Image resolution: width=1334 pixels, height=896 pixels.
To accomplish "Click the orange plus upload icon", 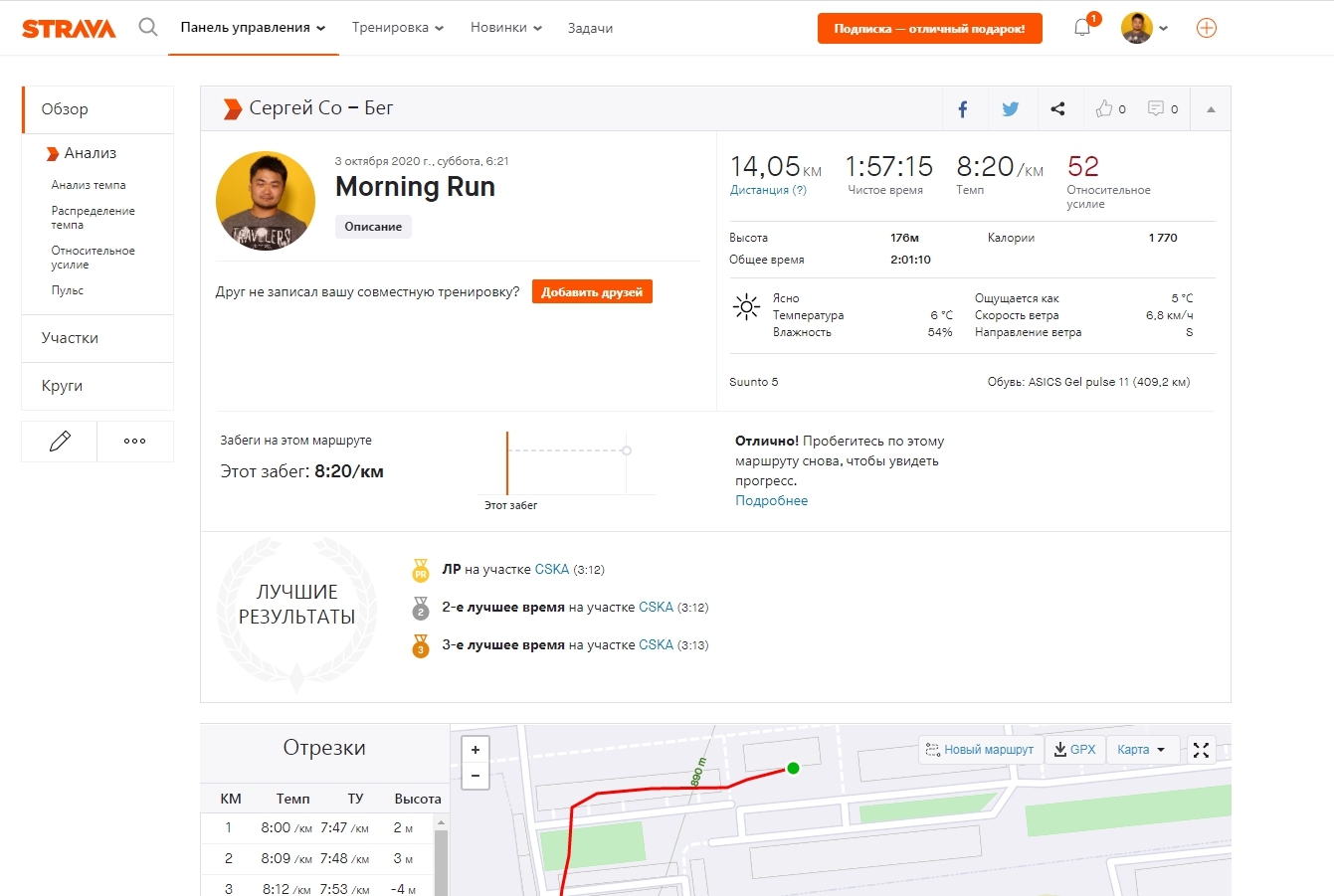I will (x=1206, y=28).
